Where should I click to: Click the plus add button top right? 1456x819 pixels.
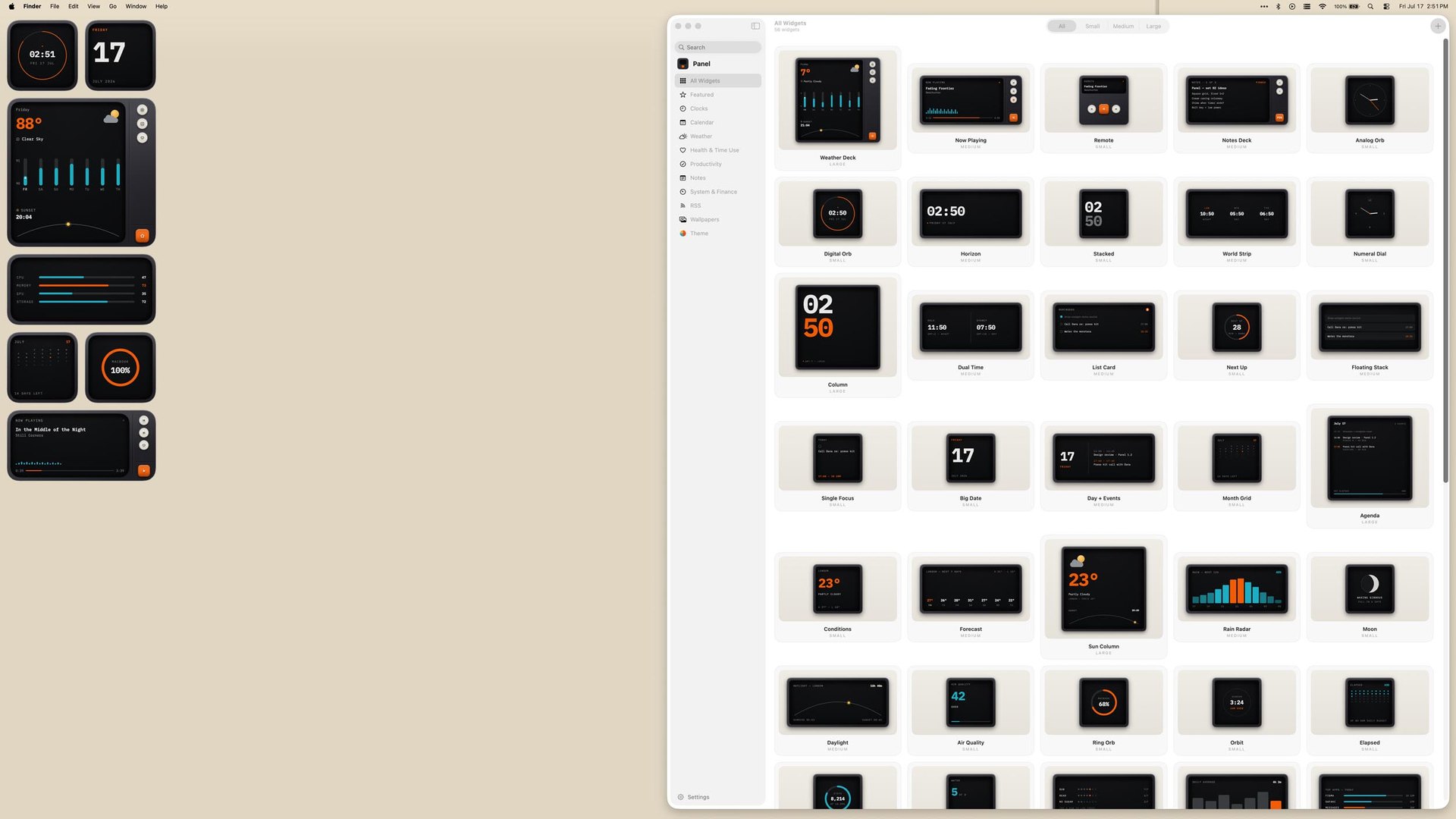pyautogui.click(x=1437, y=26)
